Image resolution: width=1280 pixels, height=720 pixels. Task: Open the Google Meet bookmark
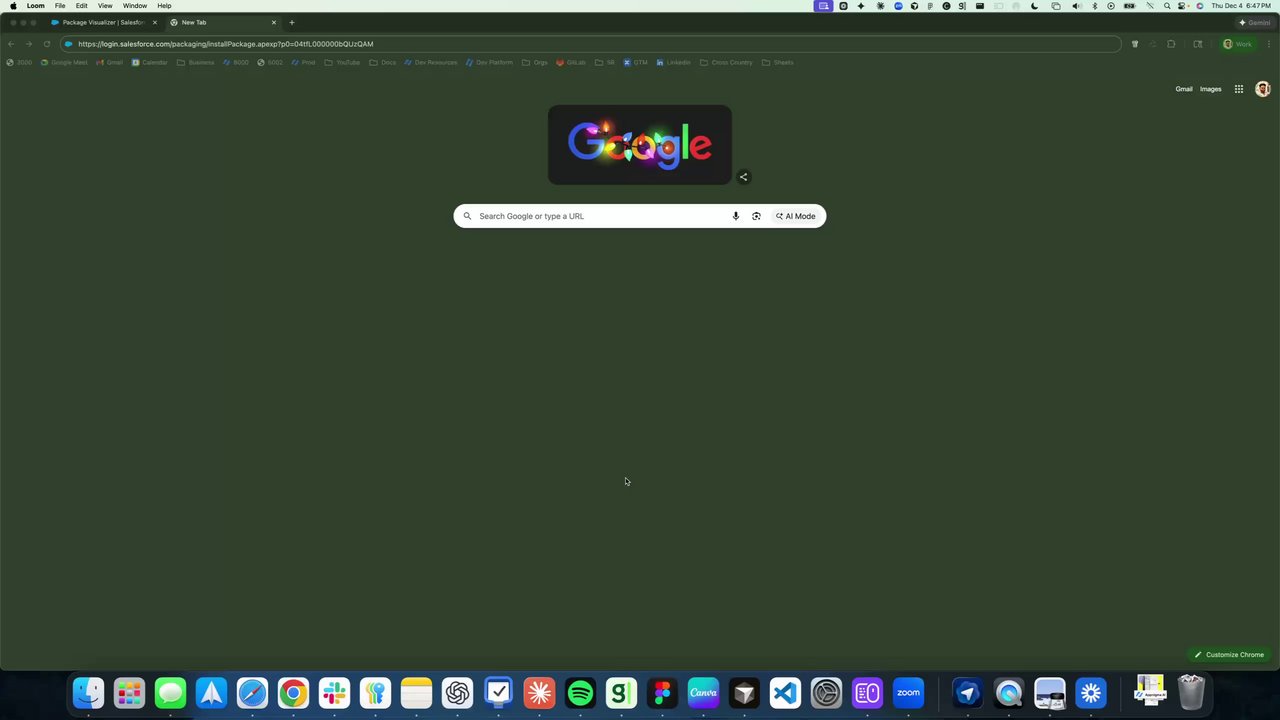click(x=64, y=62)
